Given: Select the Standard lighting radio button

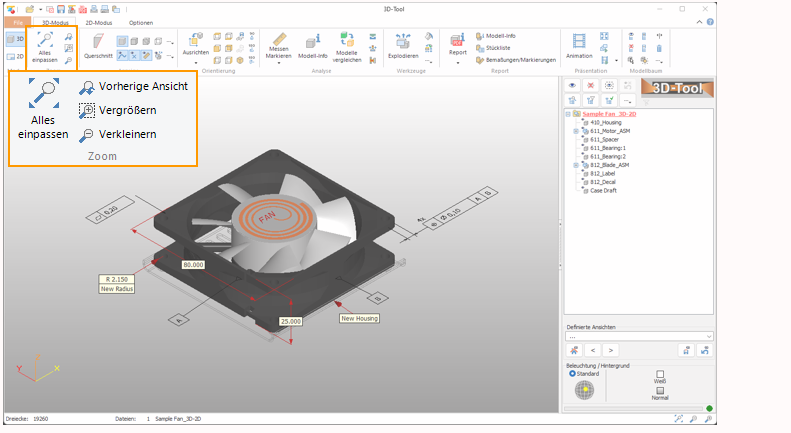Looking at the screenshot, I should click(x=572, y=373).
